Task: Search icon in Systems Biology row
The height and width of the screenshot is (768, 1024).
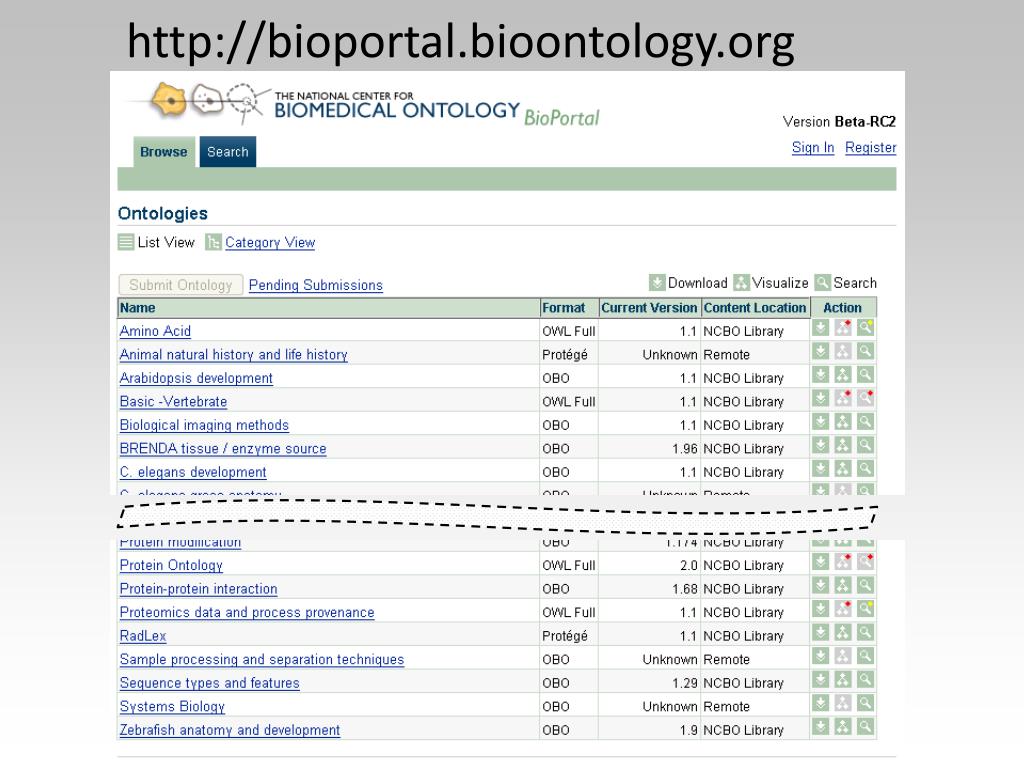Action: point(865,703)
